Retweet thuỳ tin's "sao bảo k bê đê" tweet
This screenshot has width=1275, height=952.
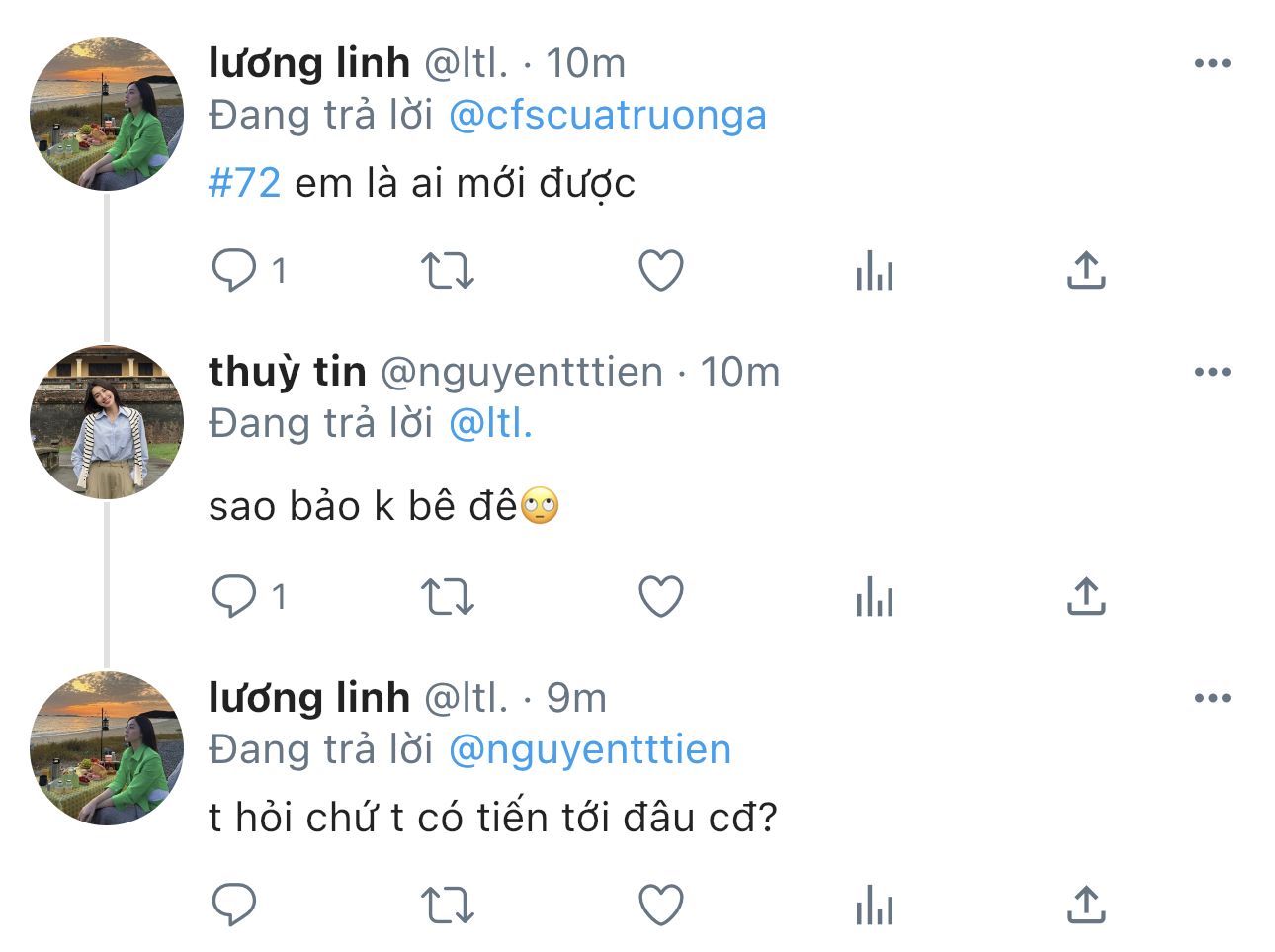click(448, 597)
